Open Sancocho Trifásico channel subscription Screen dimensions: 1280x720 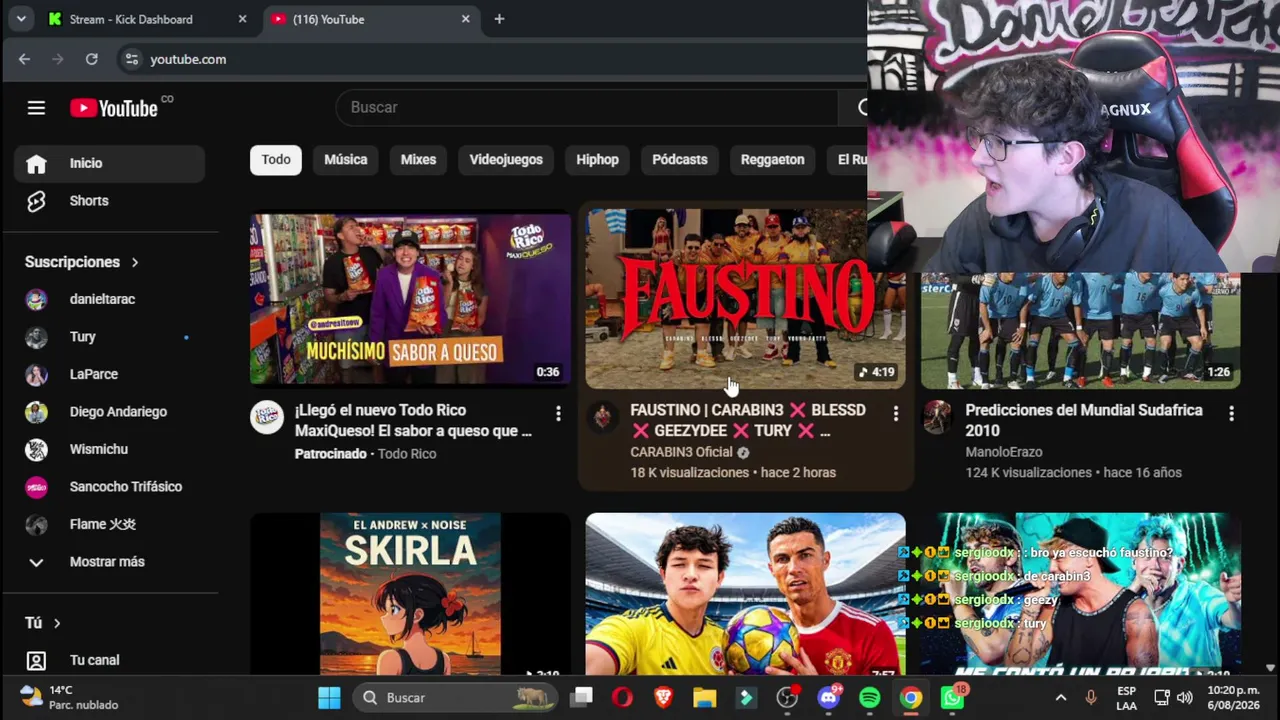[x=109, y=487]
